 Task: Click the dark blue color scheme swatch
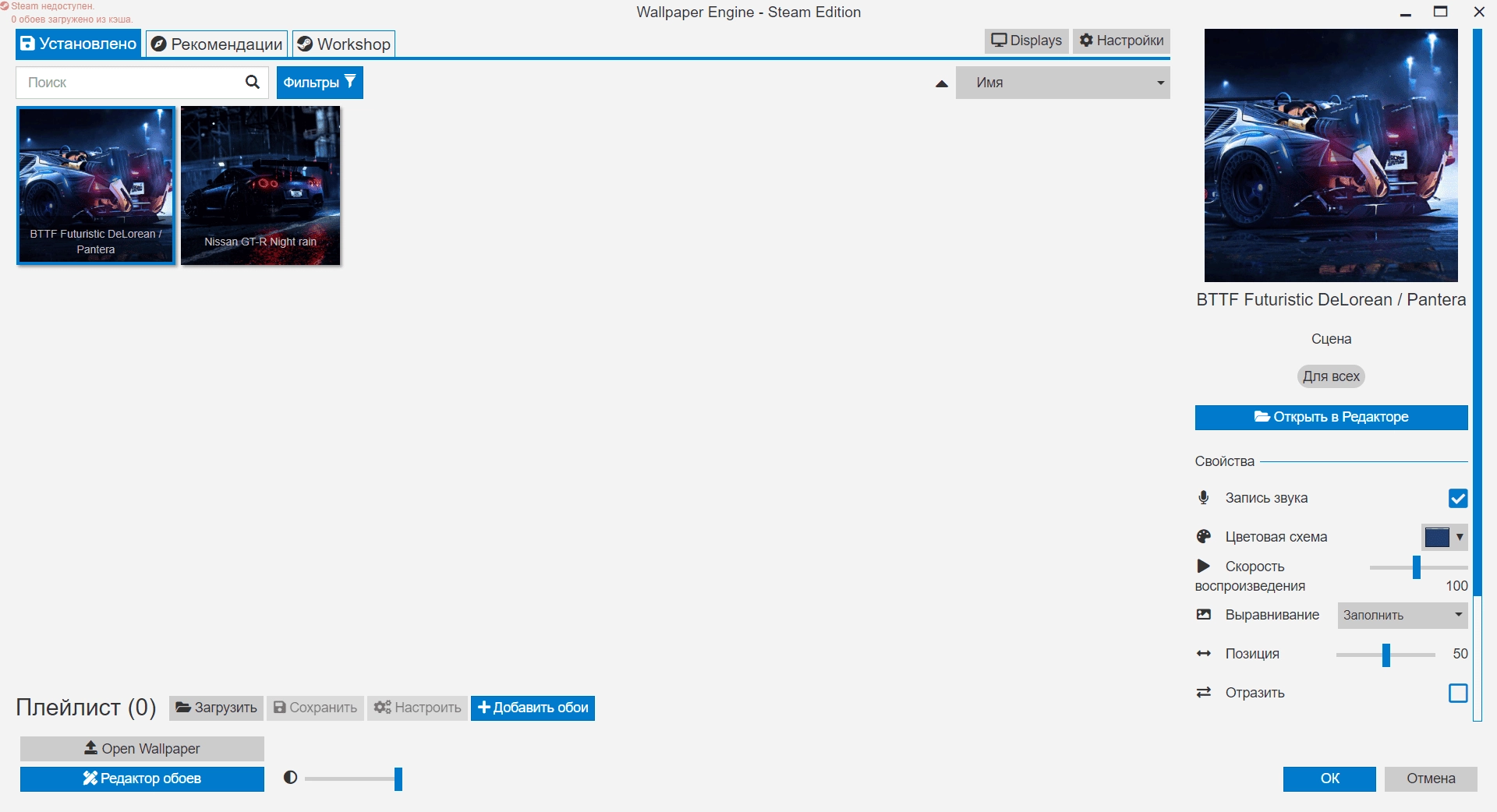[1437, 537]
